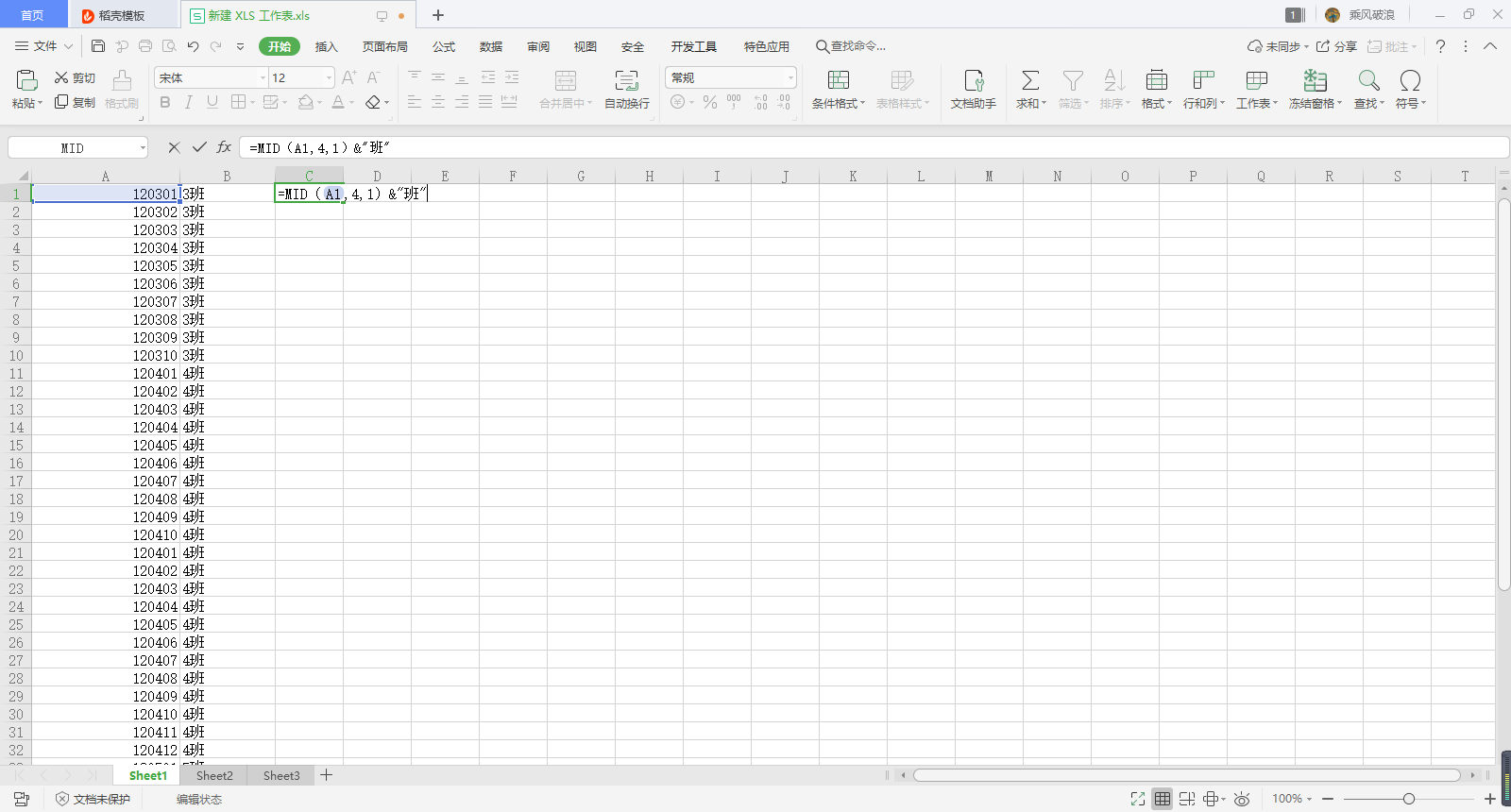1511x812 pixels.
Task: Click the percent style icon
Action: coord(709,102)
